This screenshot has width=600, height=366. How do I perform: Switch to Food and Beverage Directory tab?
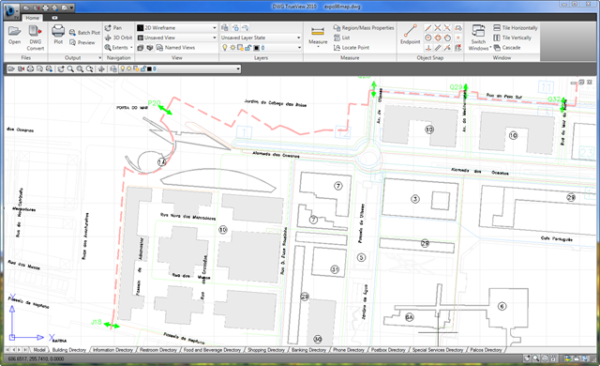point(212,350)
